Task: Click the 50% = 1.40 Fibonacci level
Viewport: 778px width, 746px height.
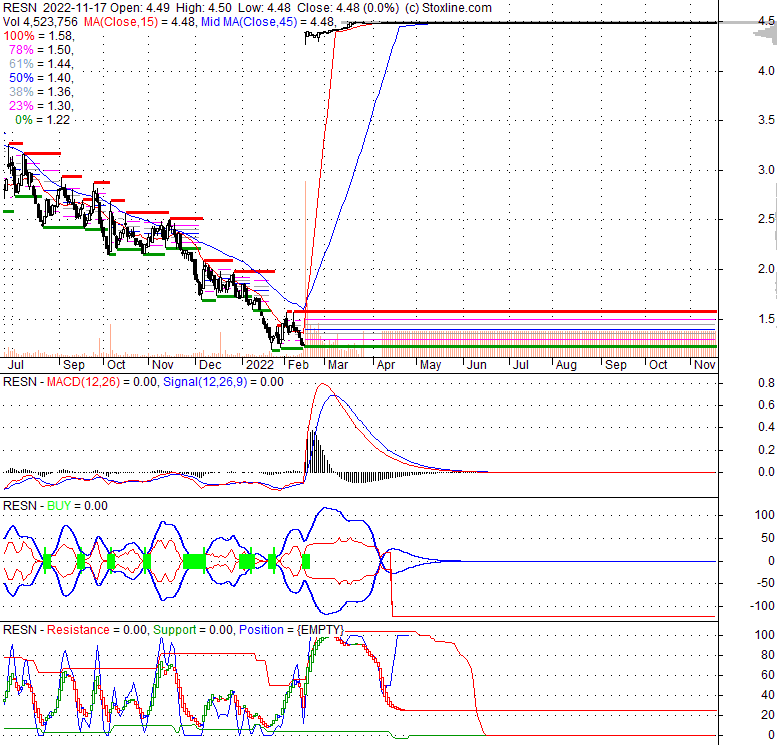Action: pos(41,77)
